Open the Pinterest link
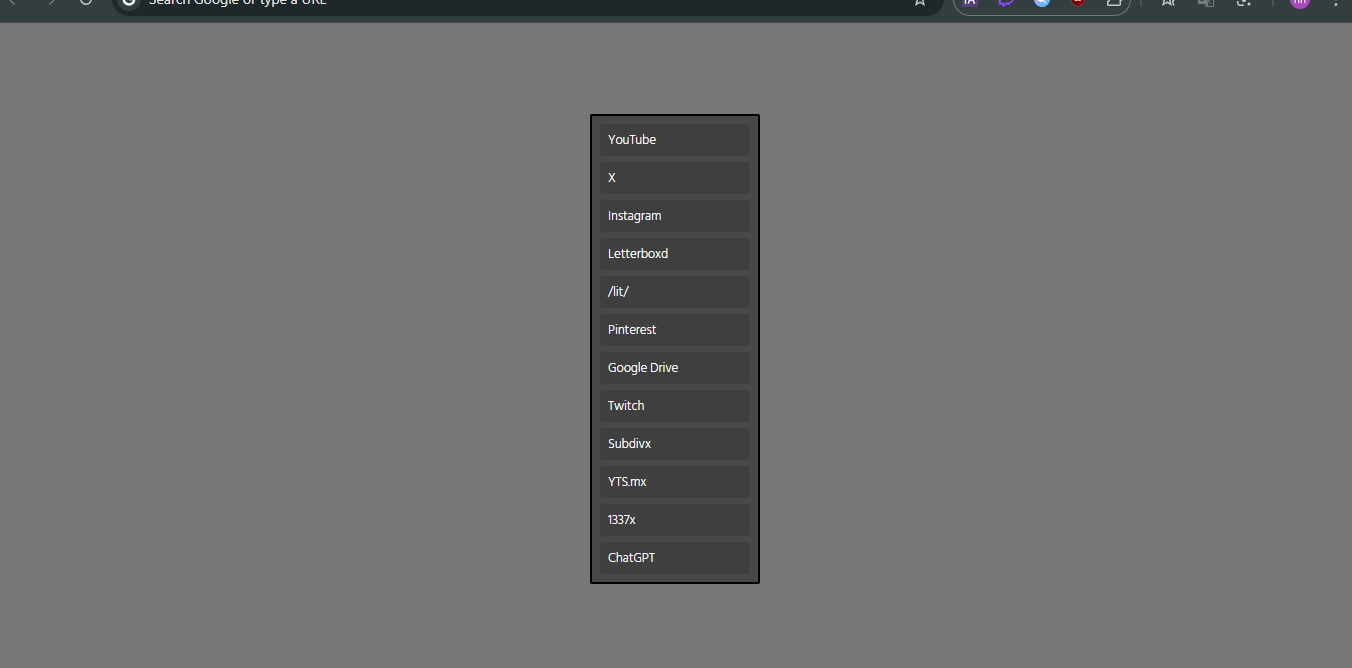Screen dimensions: 1352x668 [x=674, y=330]
